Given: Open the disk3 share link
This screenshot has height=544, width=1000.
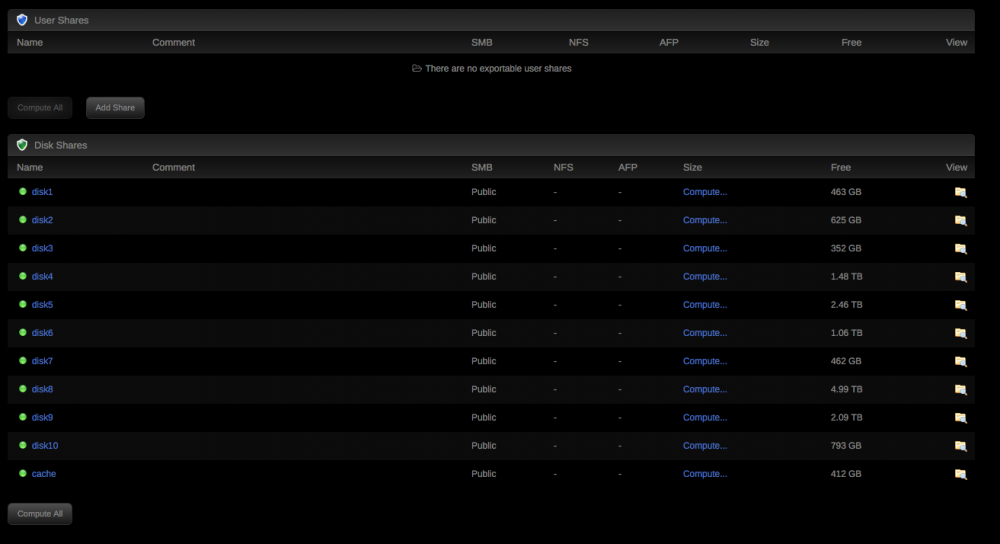Looking at the screenshot, I should pyautogui.click(x=42, y=248).
